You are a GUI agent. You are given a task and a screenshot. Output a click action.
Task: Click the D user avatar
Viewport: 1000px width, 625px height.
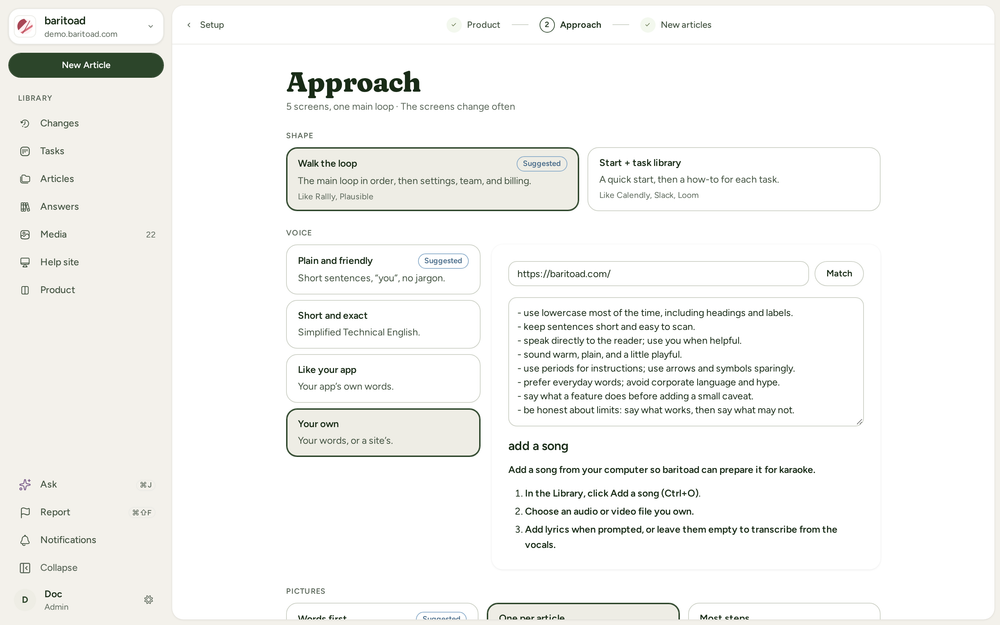[25, 599]
